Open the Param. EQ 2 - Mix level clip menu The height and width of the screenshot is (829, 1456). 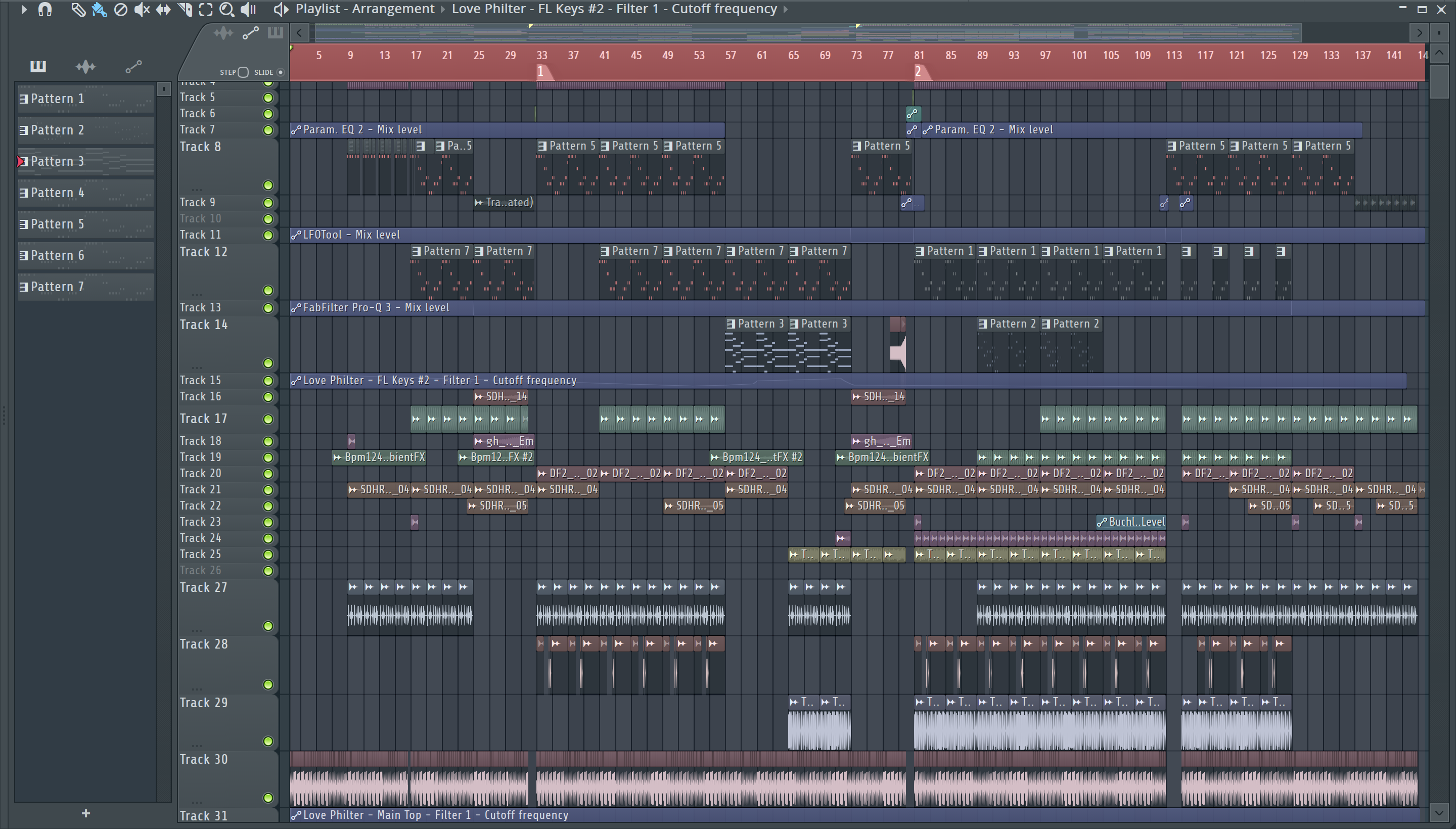point(296,130)
